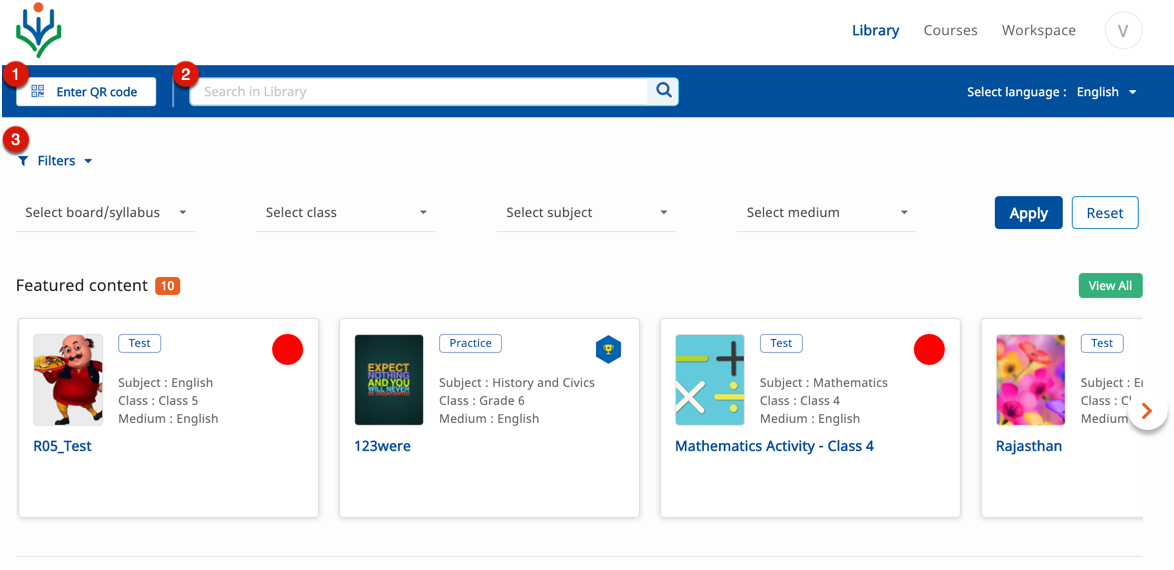
Task: Click the green View All button
Action: click(x=1110, y=285)
